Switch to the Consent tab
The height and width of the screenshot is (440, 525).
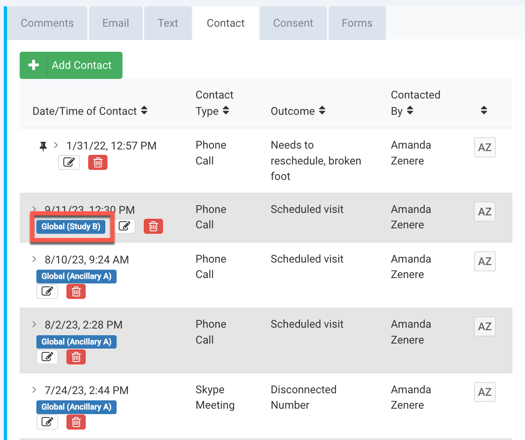coord(293,23)
